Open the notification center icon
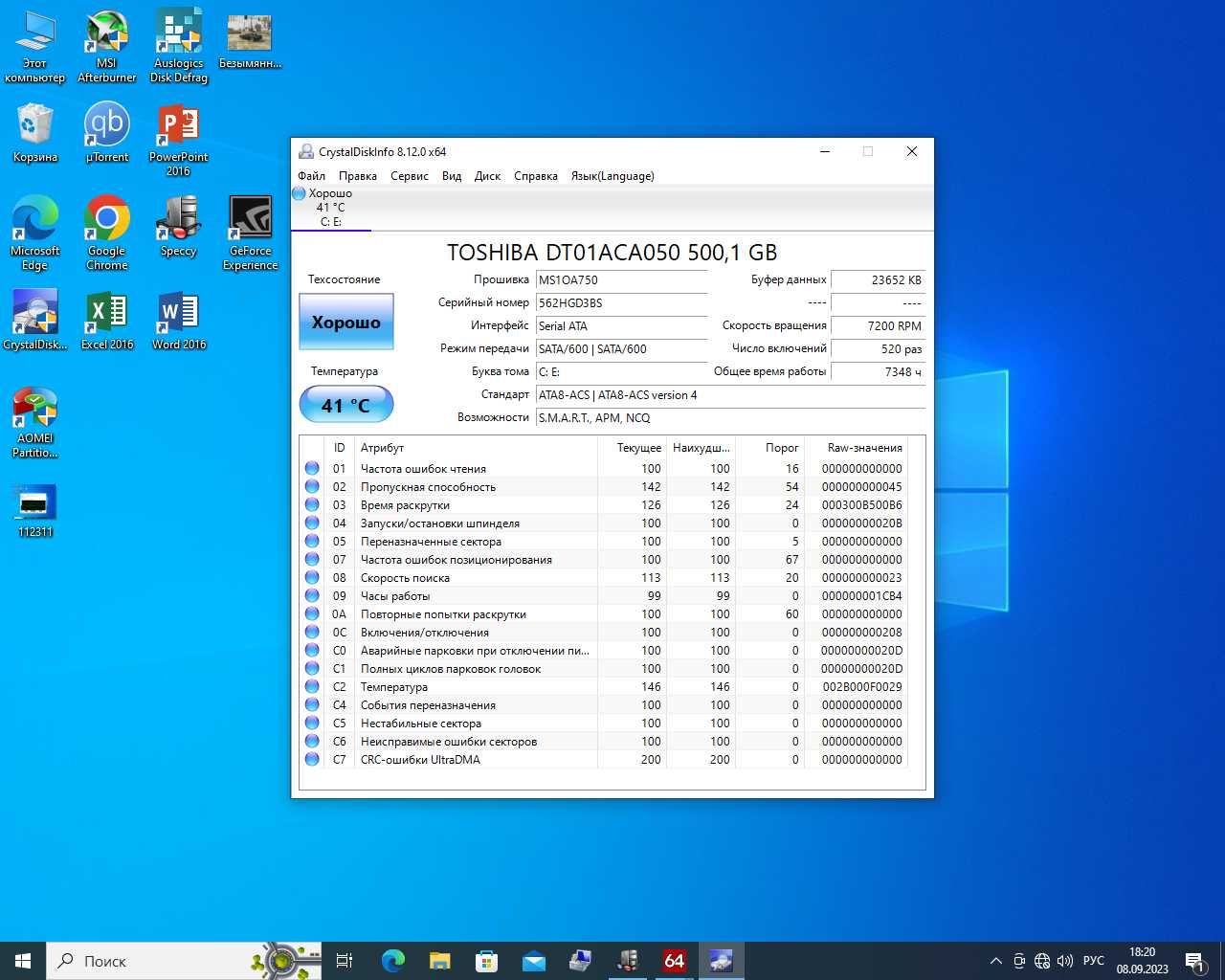 click(x=1196, y=961)
